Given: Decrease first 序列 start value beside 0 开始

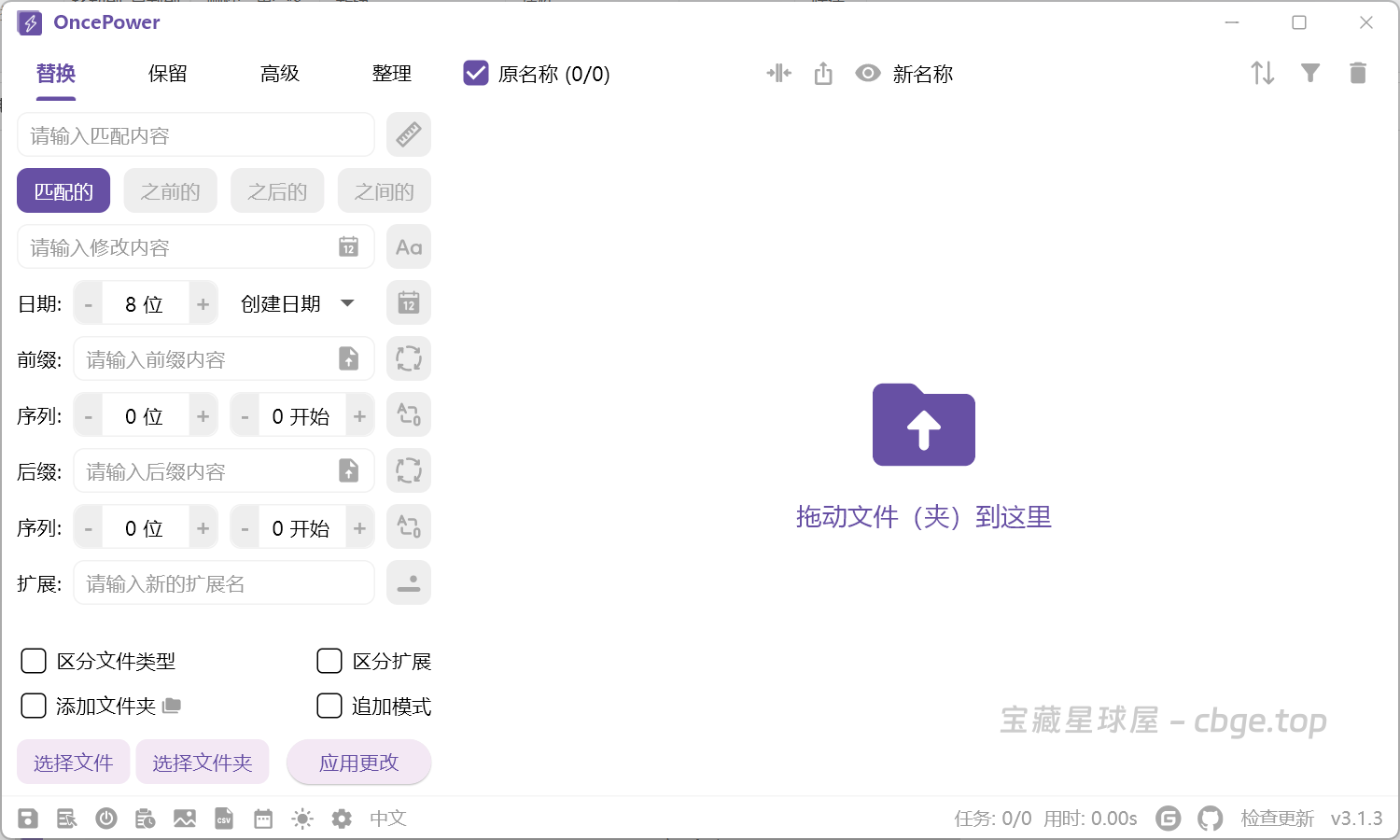Looking at the screenshot, I should tap(245, 416).
